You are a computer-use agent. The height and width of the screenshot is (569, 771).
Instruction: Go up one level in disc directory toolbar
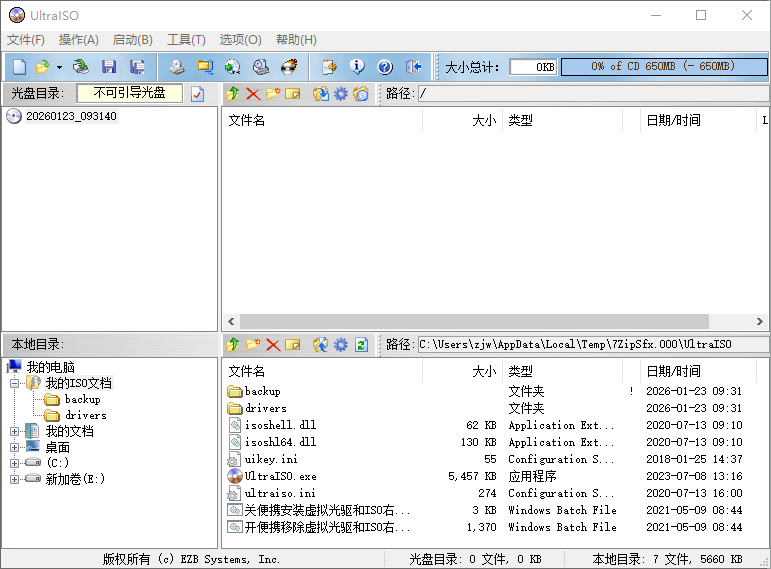click(x=233, y=93)
